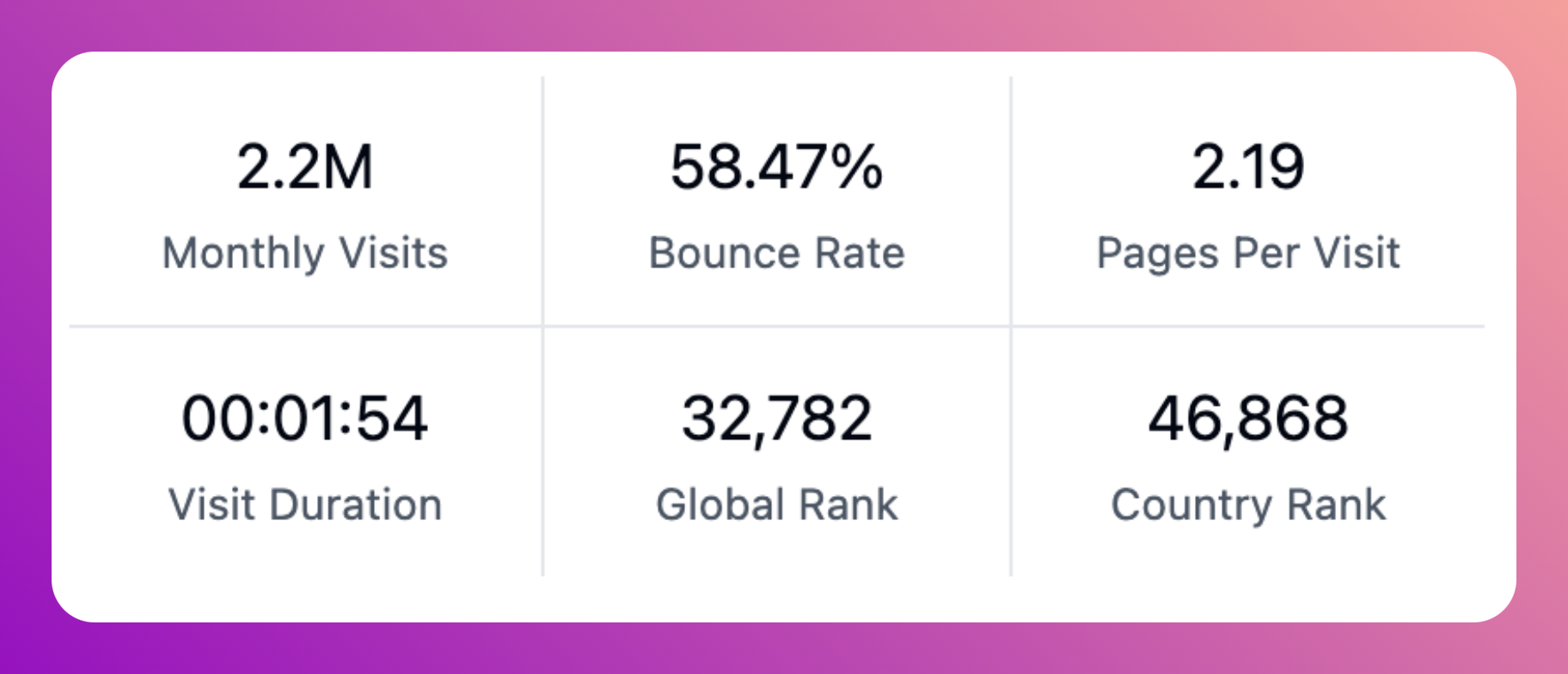Open the Visit Duration label

pyautogui.click(x=305, y=505)
